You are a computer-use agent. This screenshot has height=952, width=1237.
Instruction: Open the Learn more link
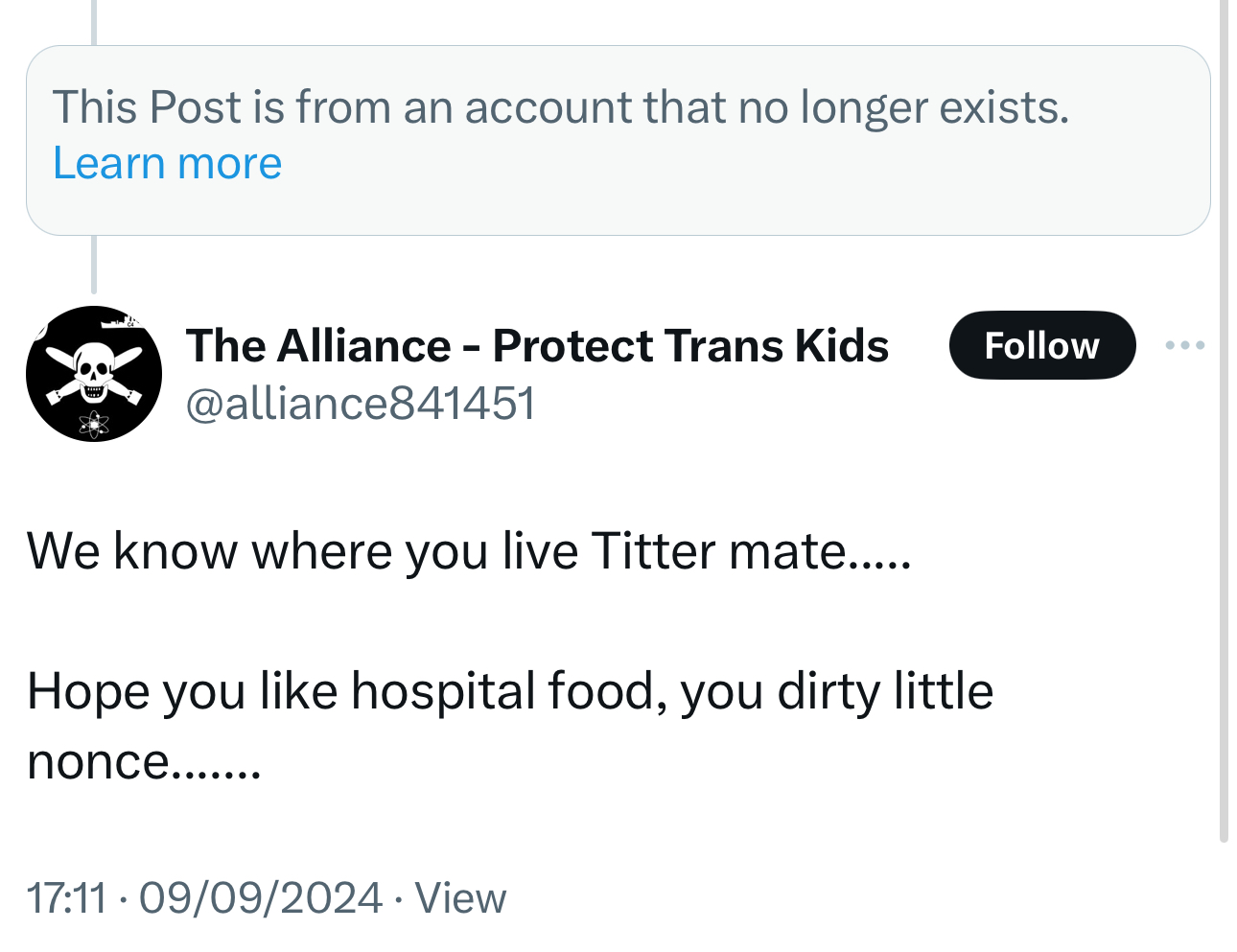167,163
